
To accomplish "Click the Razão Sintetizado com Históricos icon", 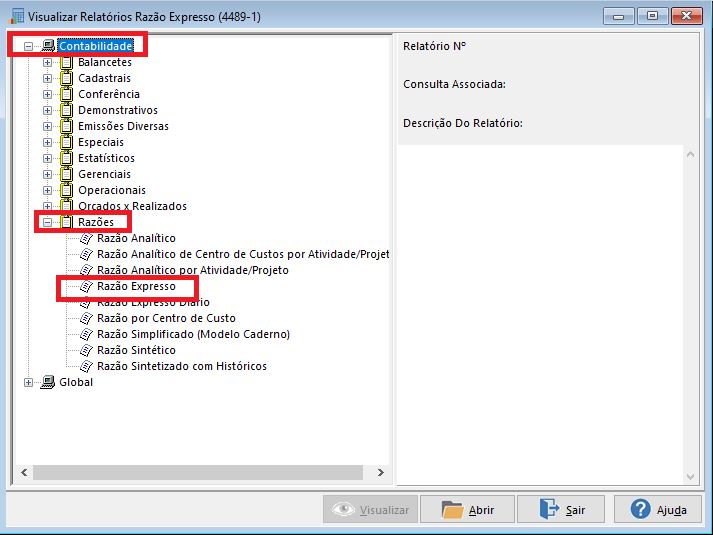I will click(x=86, y=366).
